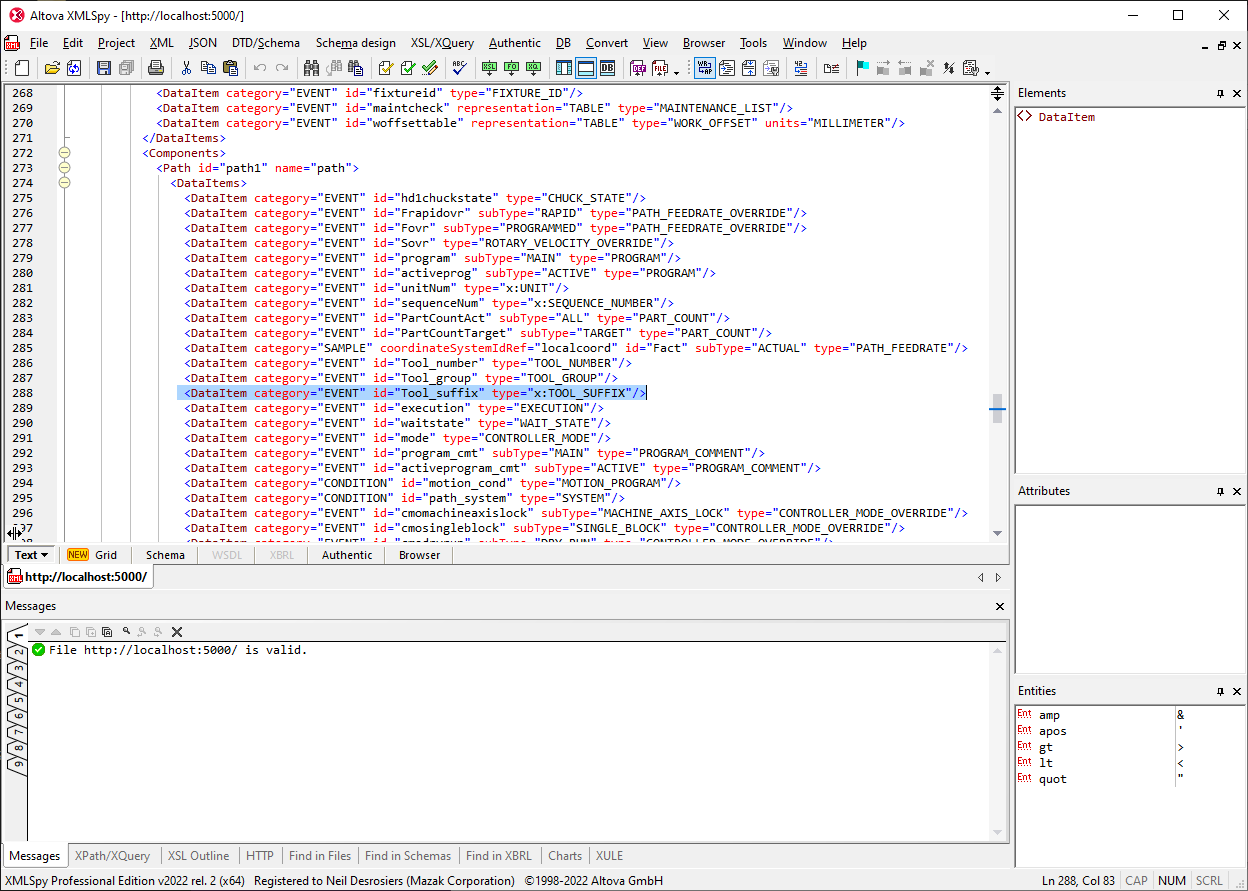Click 'File http://localhost:5000/ is valid.' message
The height and width of the screenshot is (891, 1248).
point(178,650)
